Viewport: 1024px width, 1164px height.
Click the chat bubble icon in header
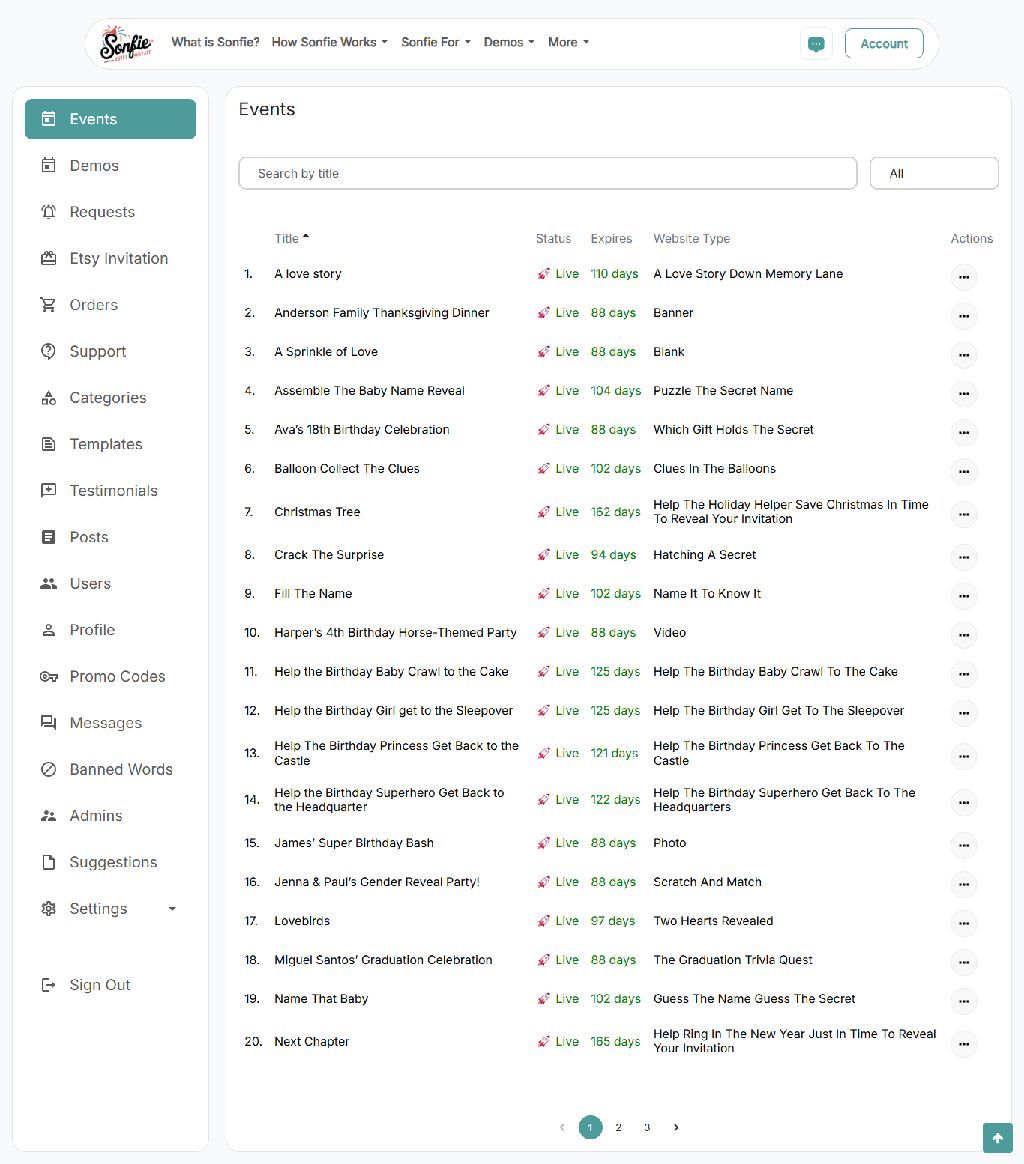click(x=816, y=44)
